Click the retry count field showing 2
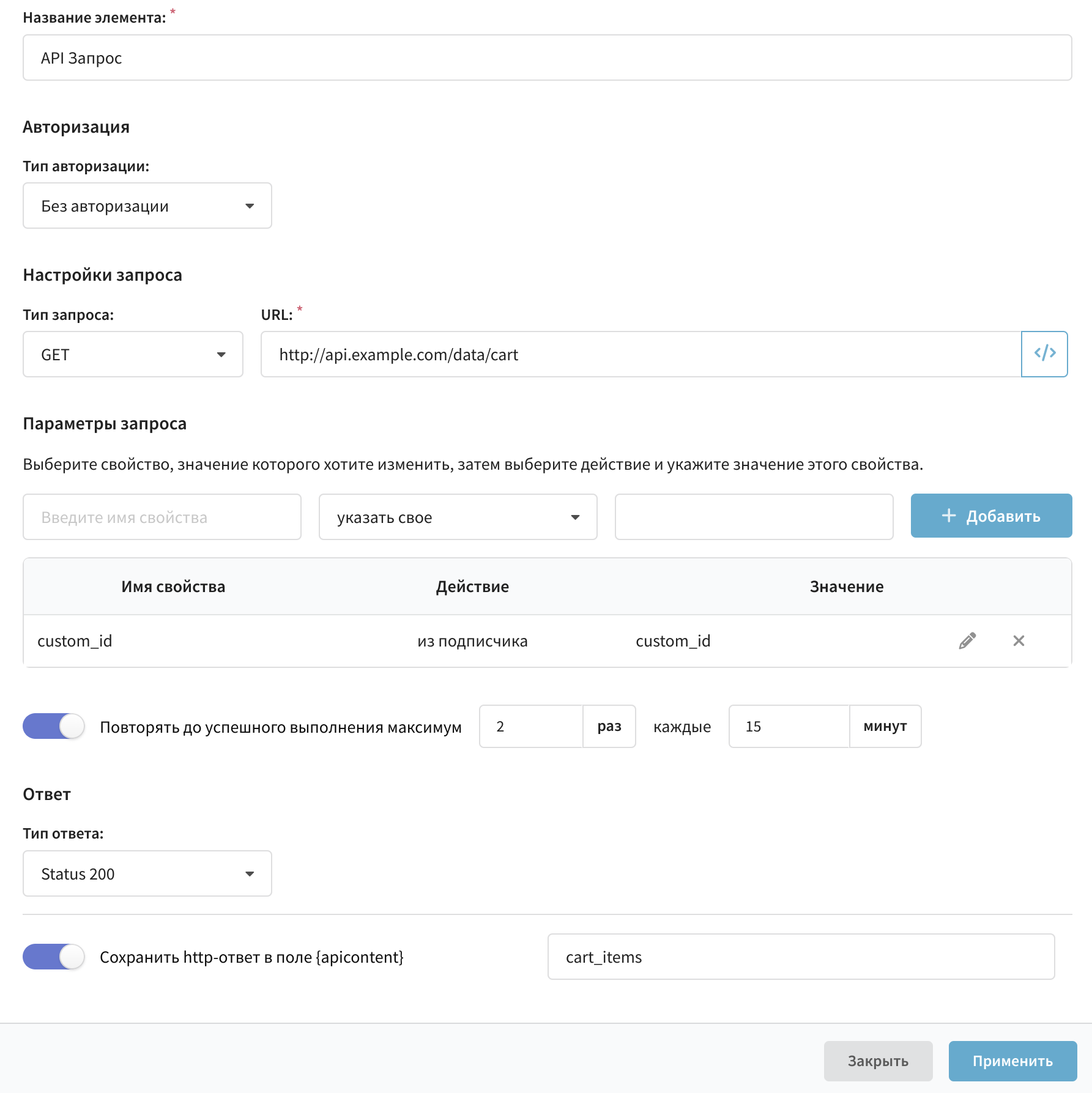This screenshot has width=1092, height=1093. click(x=531, y=726)
